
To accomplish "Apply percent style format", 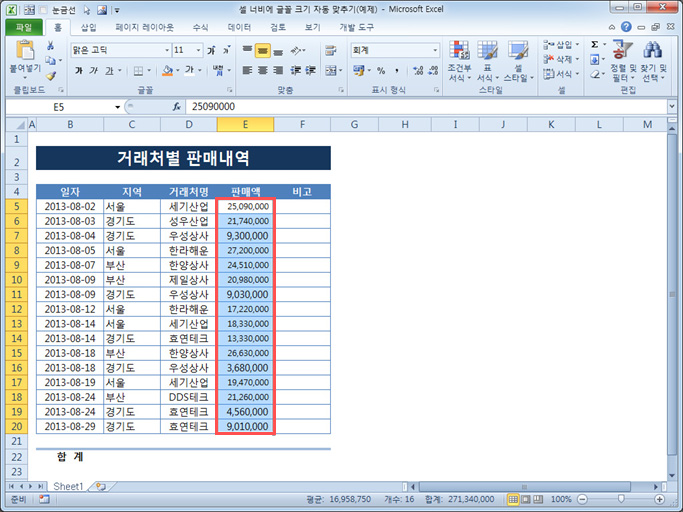I will click(x=381, y=70).
